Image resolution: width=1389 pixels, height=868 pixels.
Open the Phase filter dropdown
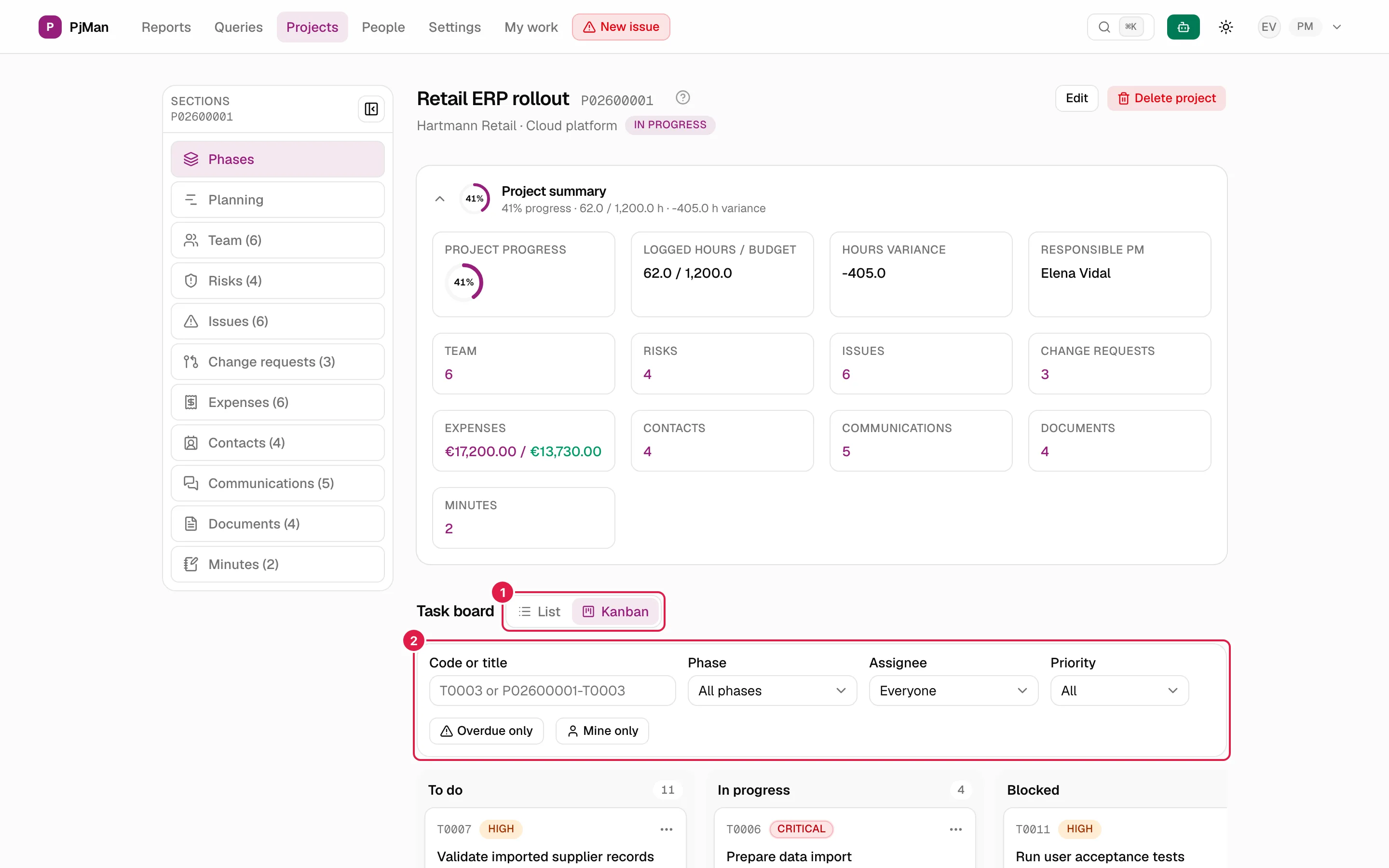pos(772,691)
